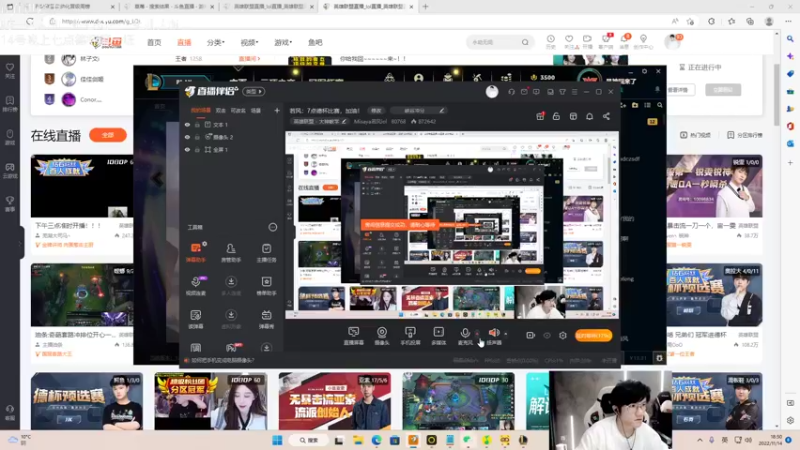
Task: Expand 分类 dropdown in Douyu navigation
Action: (x=216, y=42)
